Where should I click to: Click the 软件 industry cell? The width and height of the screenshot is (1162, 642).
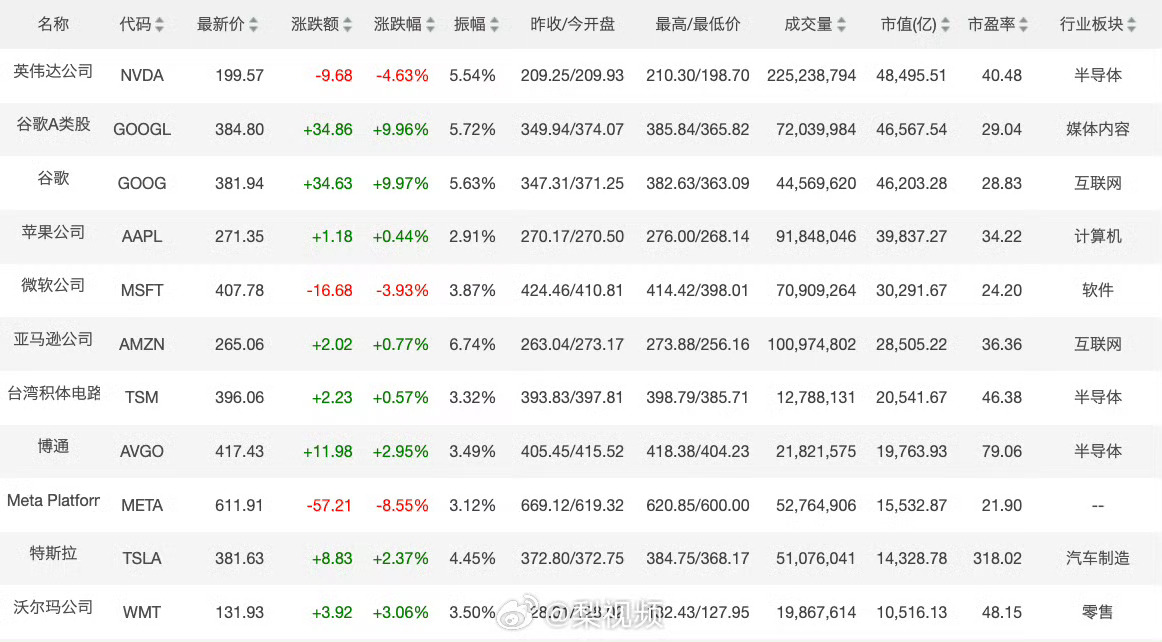(x=1098, y=291)
